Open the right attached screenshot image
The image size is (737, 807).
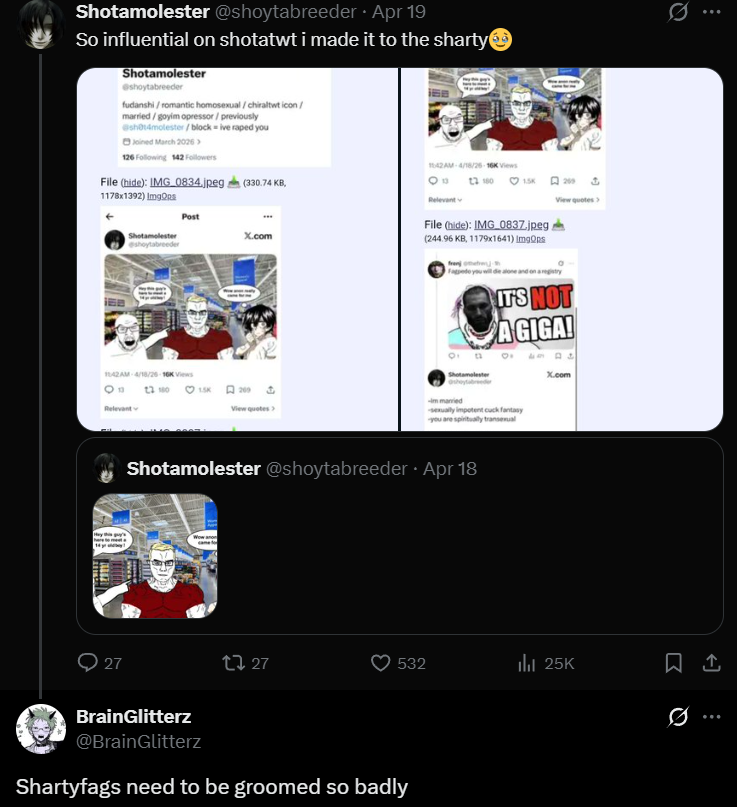pos(562,249)
